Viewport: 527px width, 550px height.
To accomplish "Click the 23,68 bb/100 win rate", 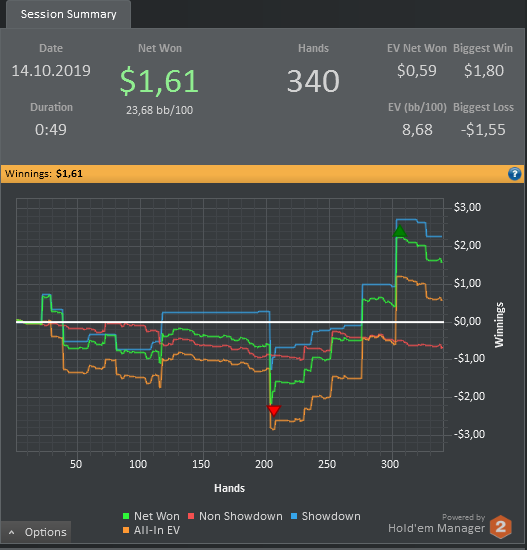I will tap(160, 110).
